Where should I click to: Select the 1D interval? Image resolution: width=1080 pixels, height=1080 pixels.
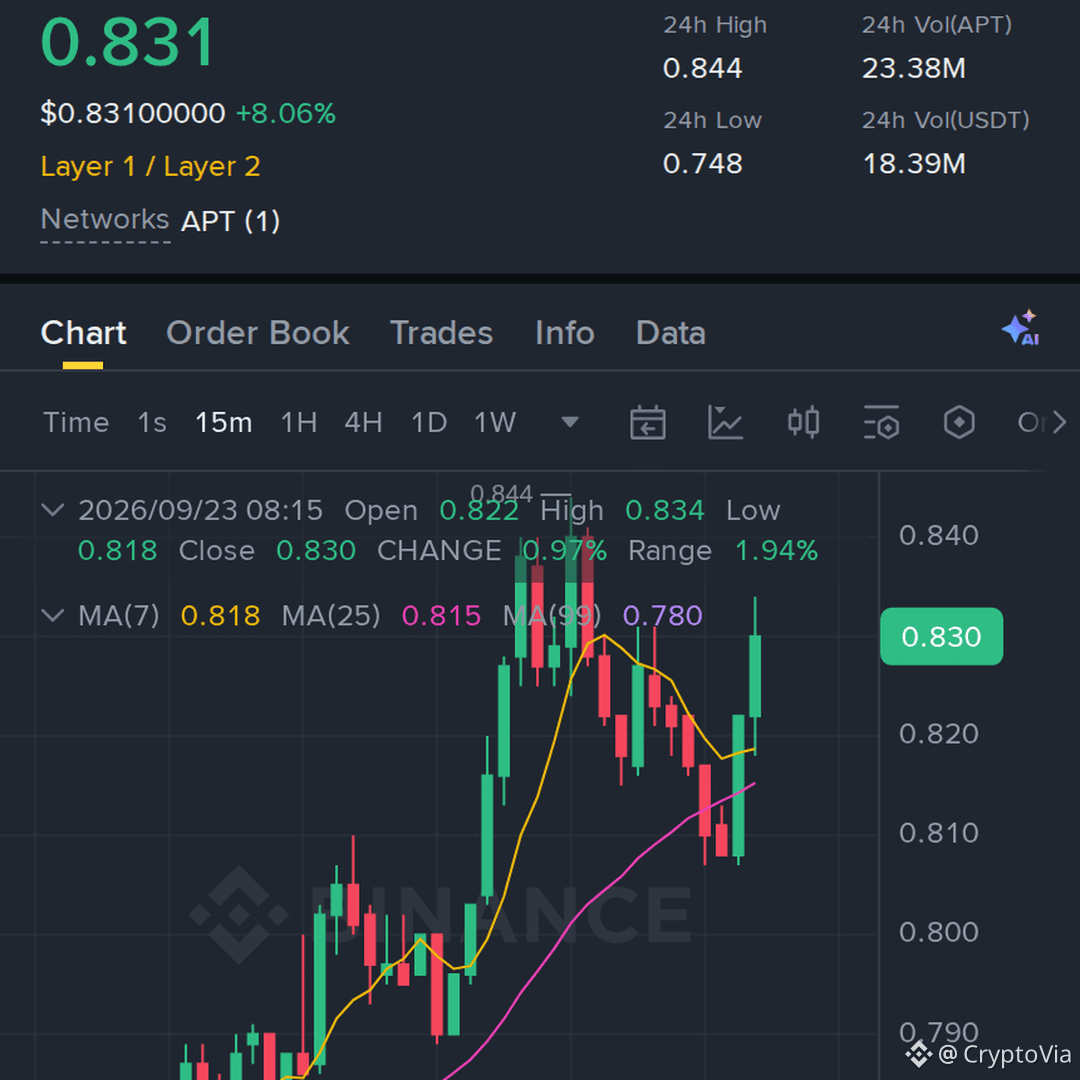[x=429, y=422]
